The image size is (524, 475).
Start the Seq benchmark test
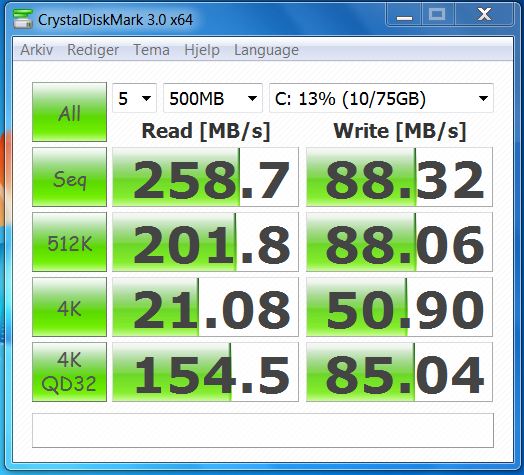click(x=70, y=177)
